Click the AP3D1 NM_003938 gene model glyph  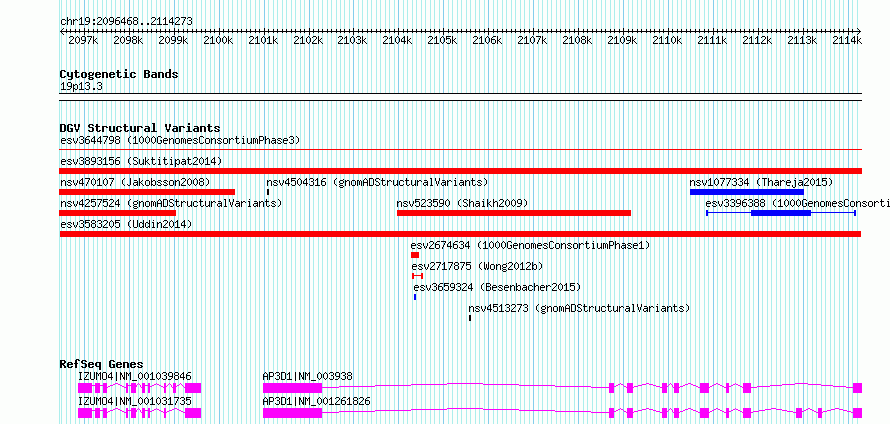click(562, 388)
